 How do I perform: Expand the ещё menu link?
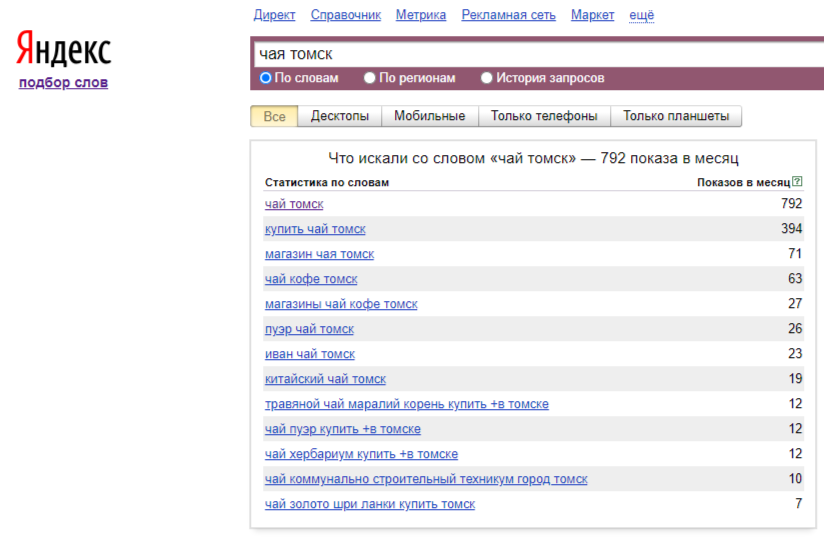coord(642,15)
